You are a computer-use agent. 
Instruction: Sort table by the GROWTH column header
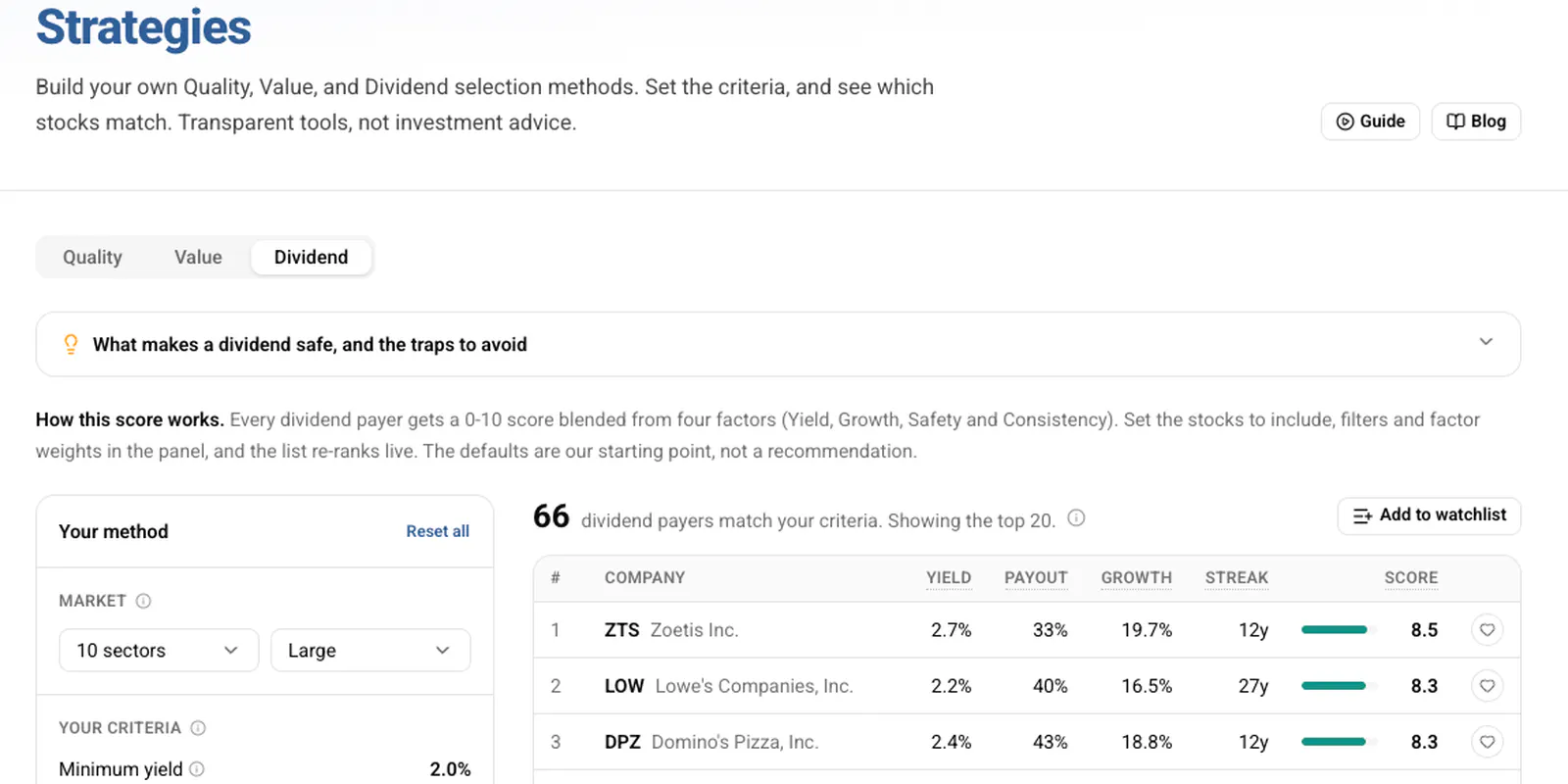[1137, 578]
